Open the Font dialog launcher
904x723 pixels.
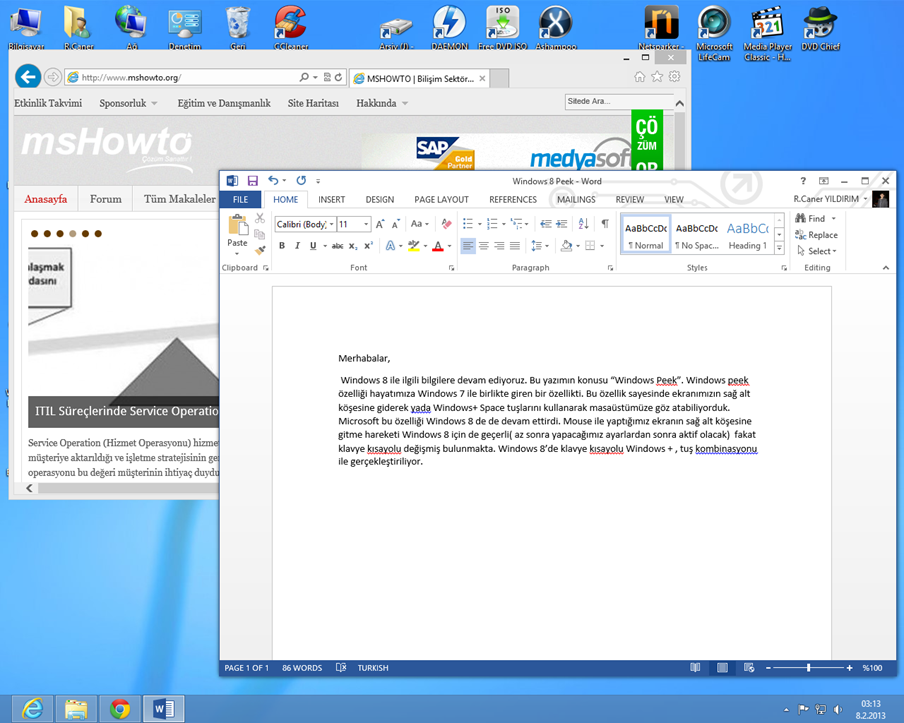pos(451,268)
